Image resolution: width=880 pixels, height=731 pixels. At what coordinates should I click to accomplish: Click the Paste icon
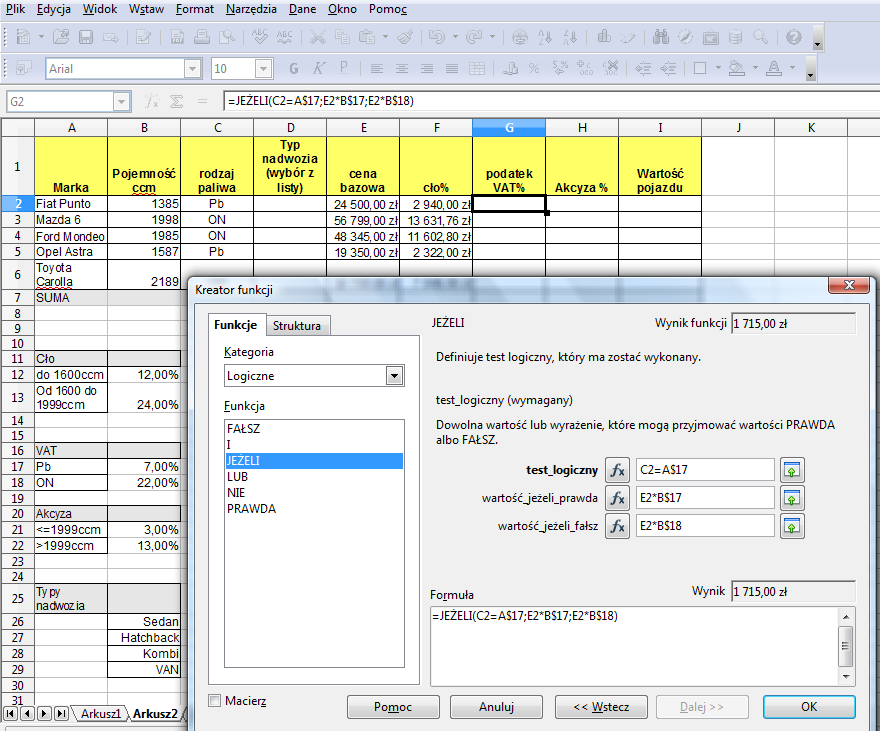pos(366,37)
